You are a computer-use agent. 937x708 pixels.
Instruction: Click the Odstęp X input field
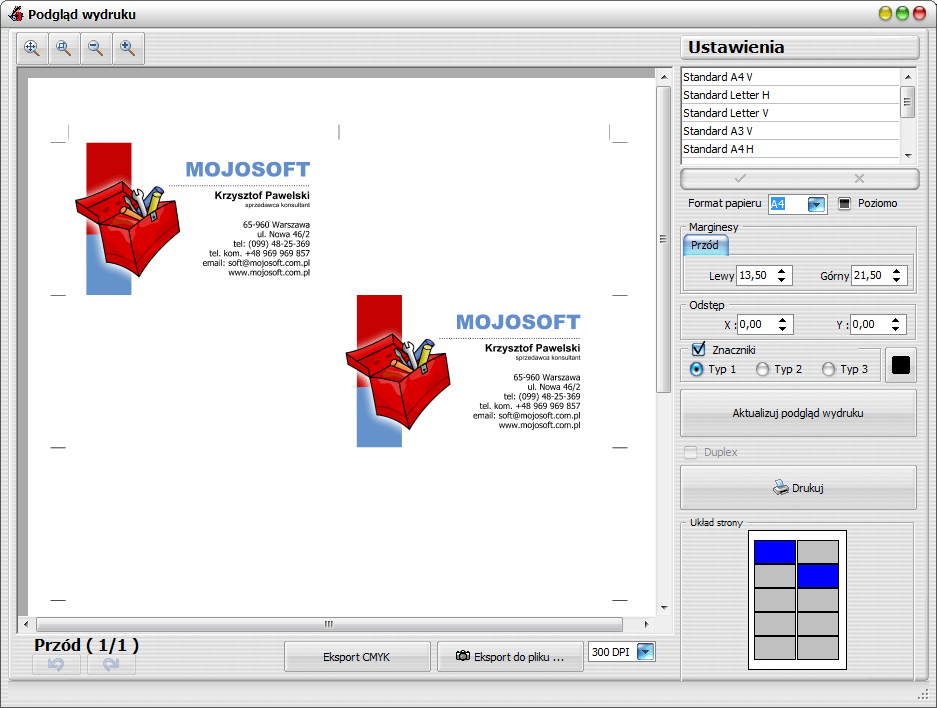coord(757,324)
